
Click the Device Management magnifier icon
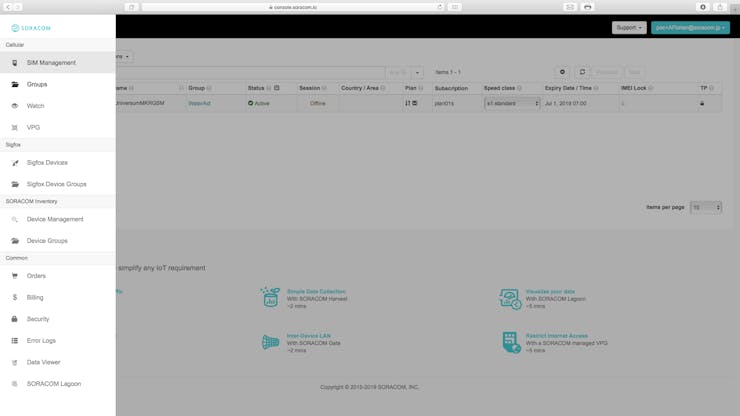(15, 220)
